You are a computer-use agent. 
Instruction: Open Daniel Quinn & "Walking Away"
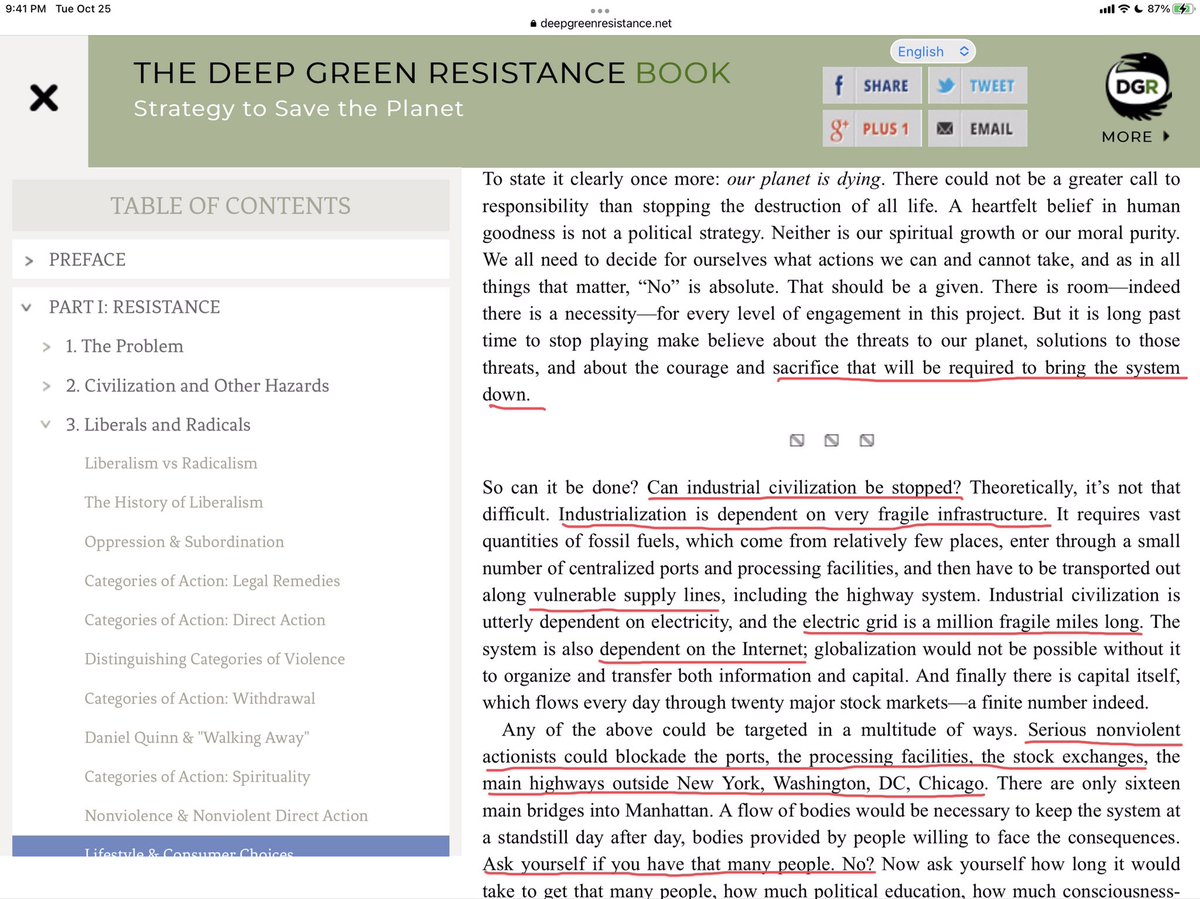pos(196,738)
